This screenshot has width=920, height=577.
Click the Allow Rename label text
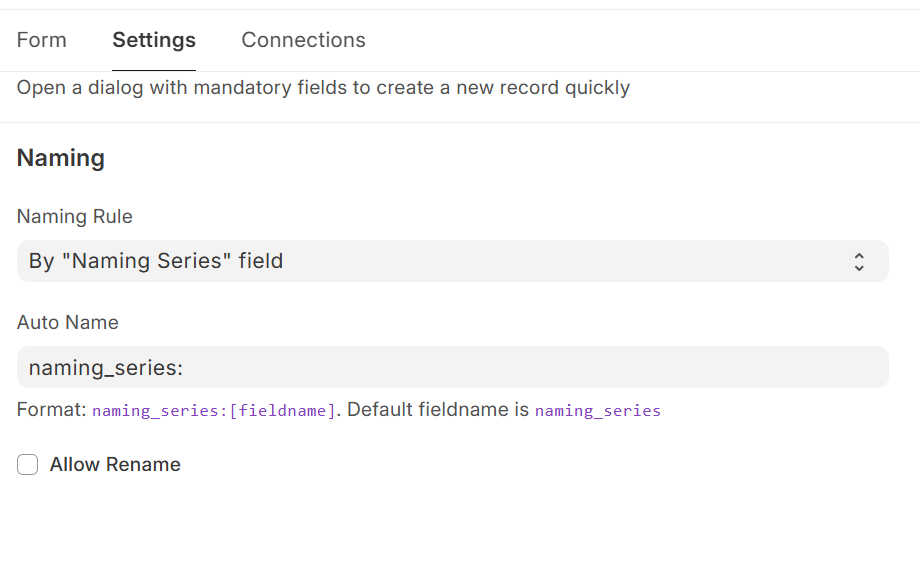[x=115, y=464]
